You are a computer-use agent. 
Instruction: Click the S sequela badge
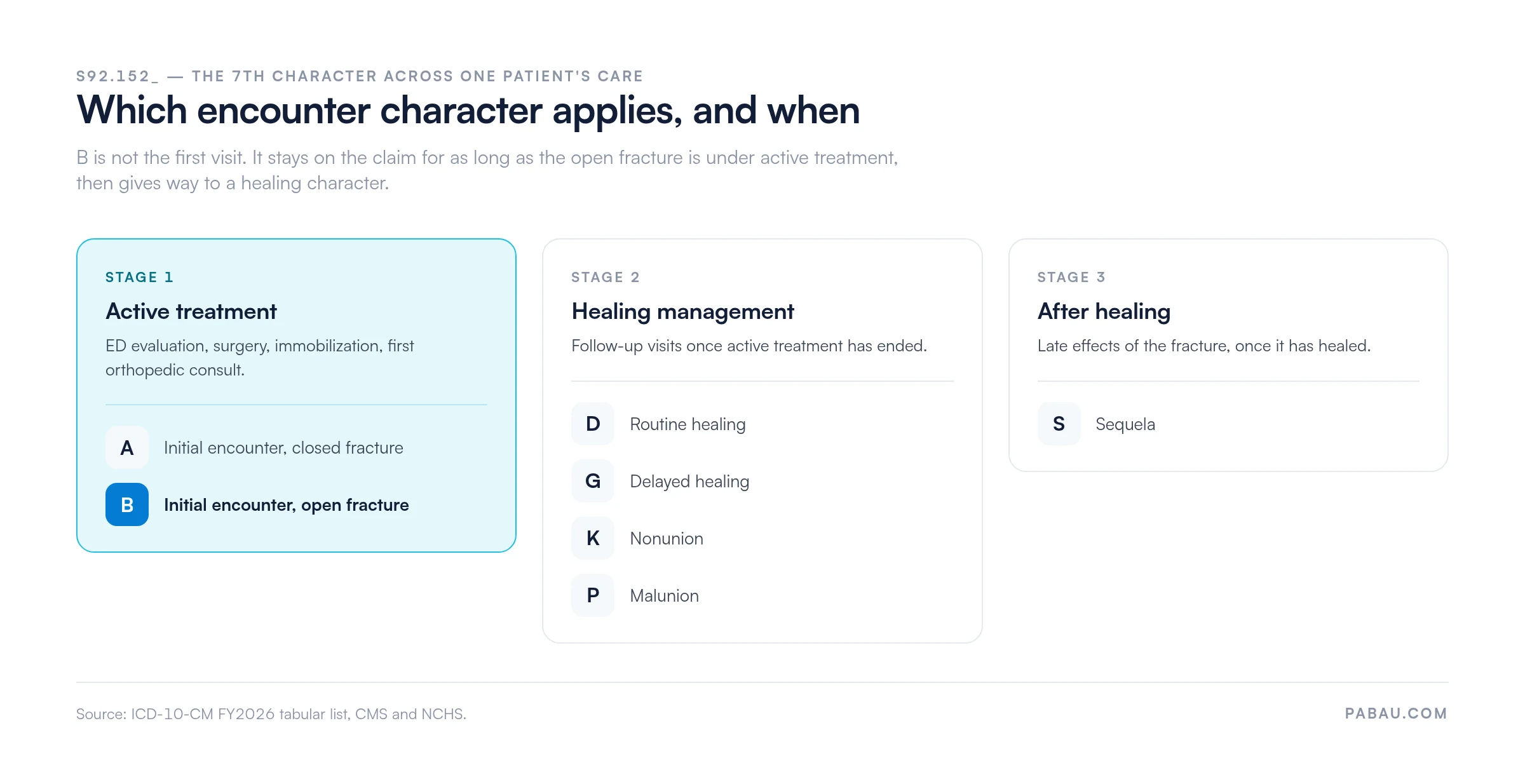(x=1059, y=424)
